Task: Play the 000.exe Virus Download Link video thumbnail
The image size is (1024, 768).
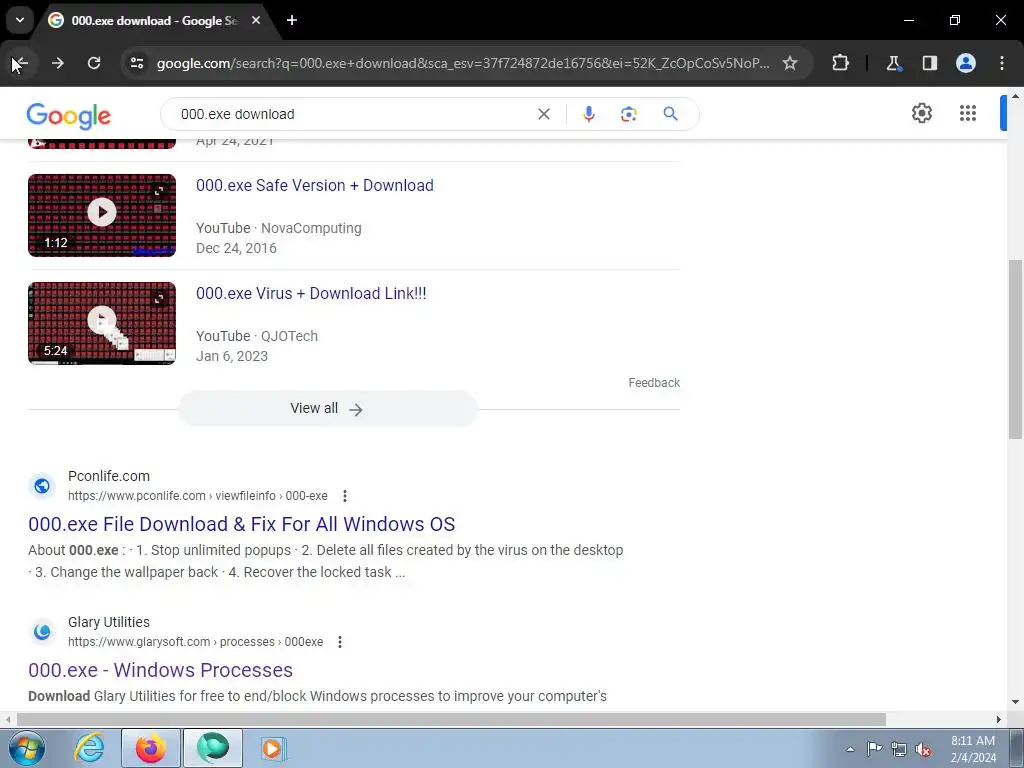Action: click(102, 323)
